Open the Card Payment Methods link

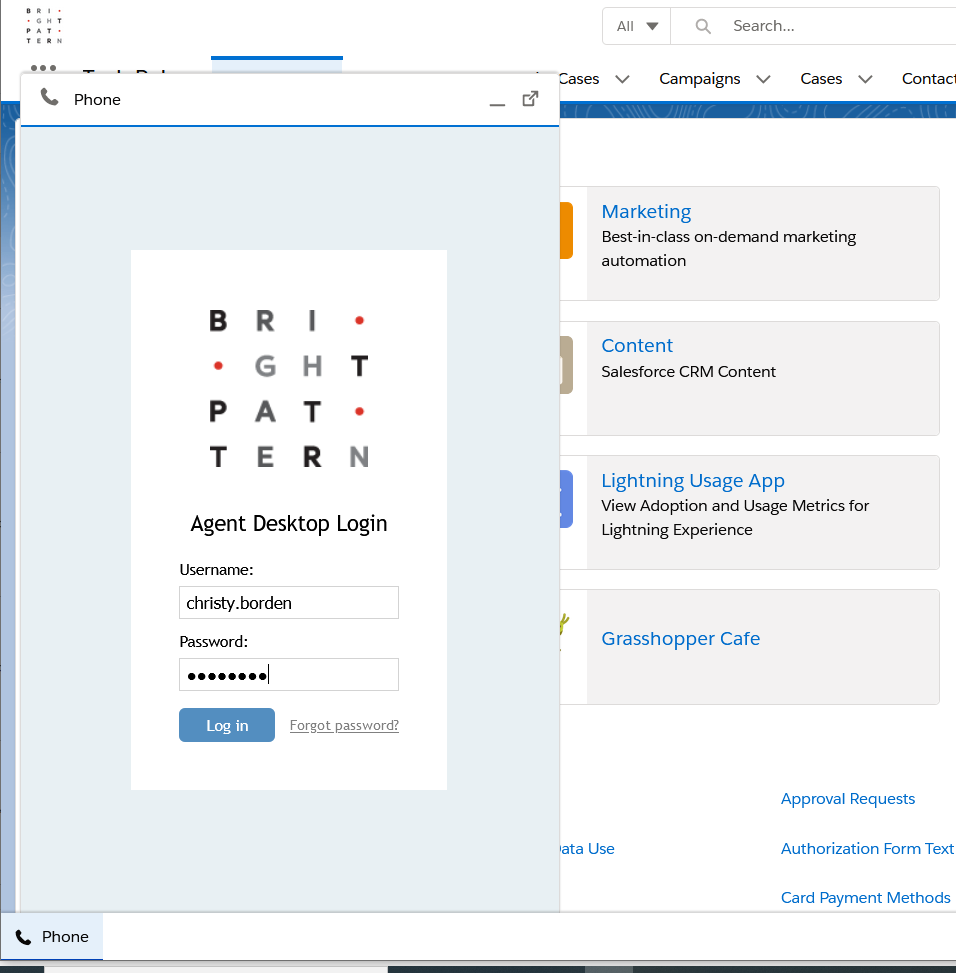coord(865,897)
